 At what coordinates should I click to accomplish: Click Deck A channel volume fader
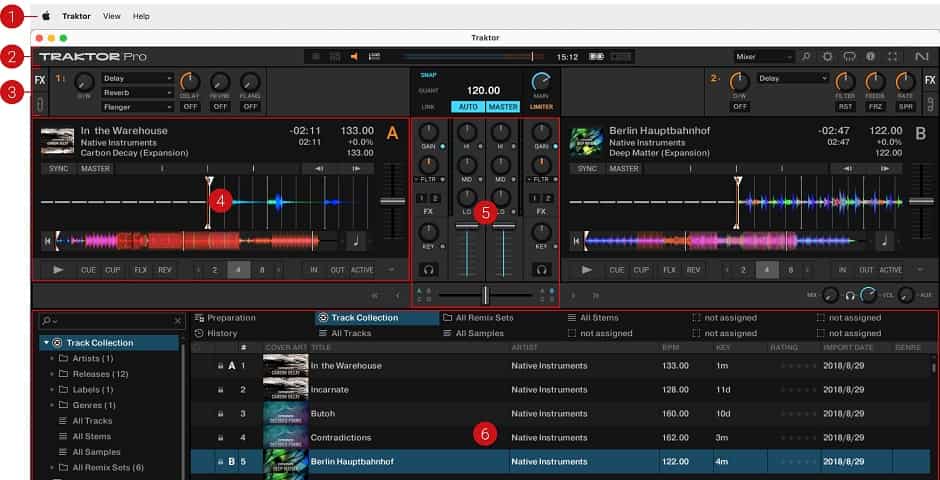(468, 225)
